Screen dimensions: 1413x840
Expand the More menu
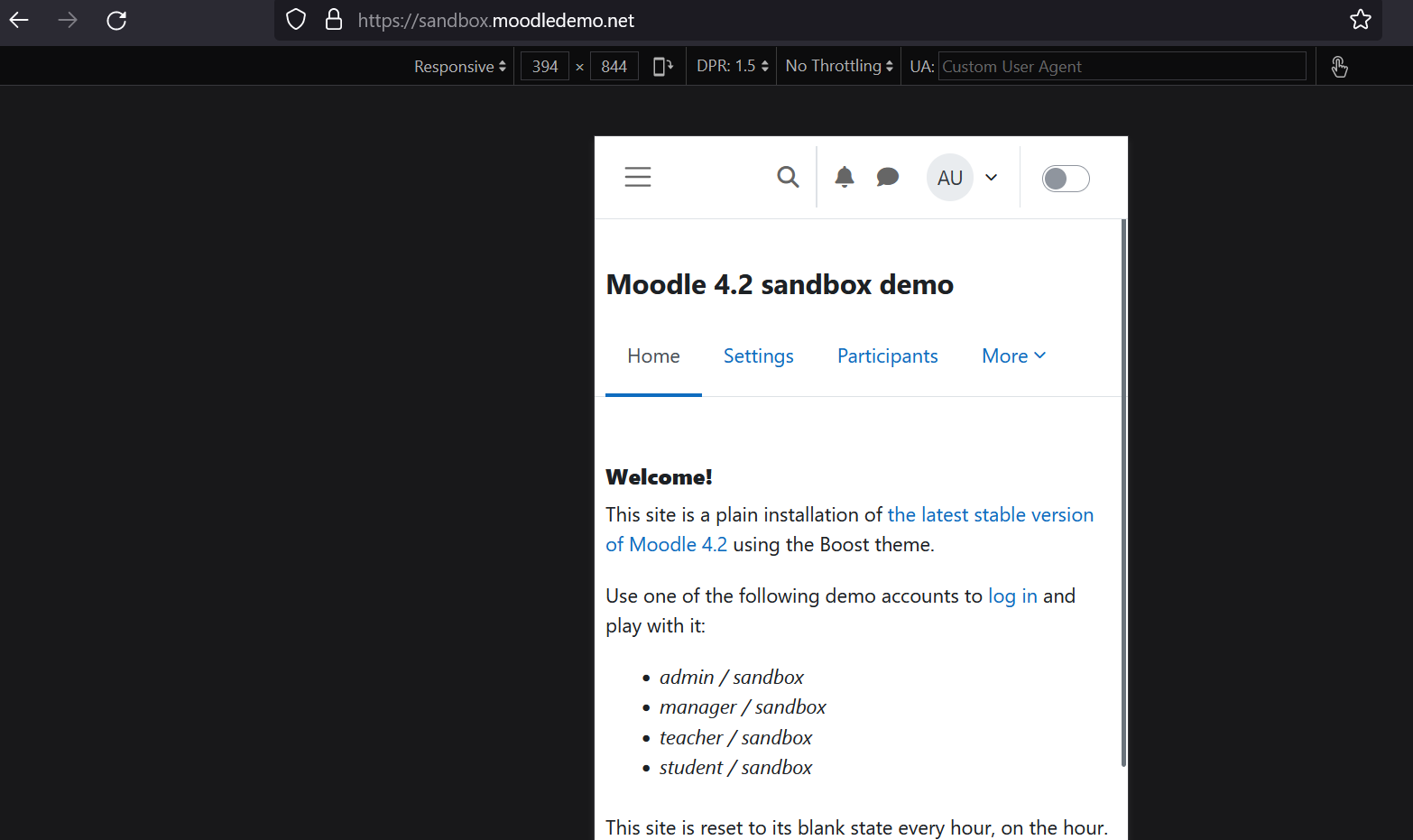coord(1014,356)
